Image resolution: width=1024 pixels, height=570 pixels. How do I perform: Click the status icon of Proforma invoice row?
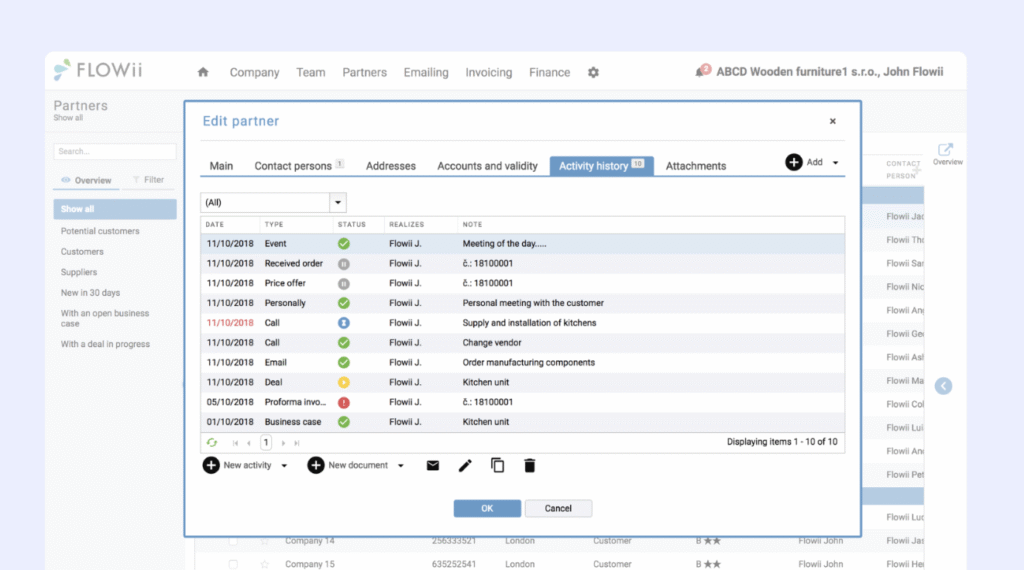(x=343, y=402)
